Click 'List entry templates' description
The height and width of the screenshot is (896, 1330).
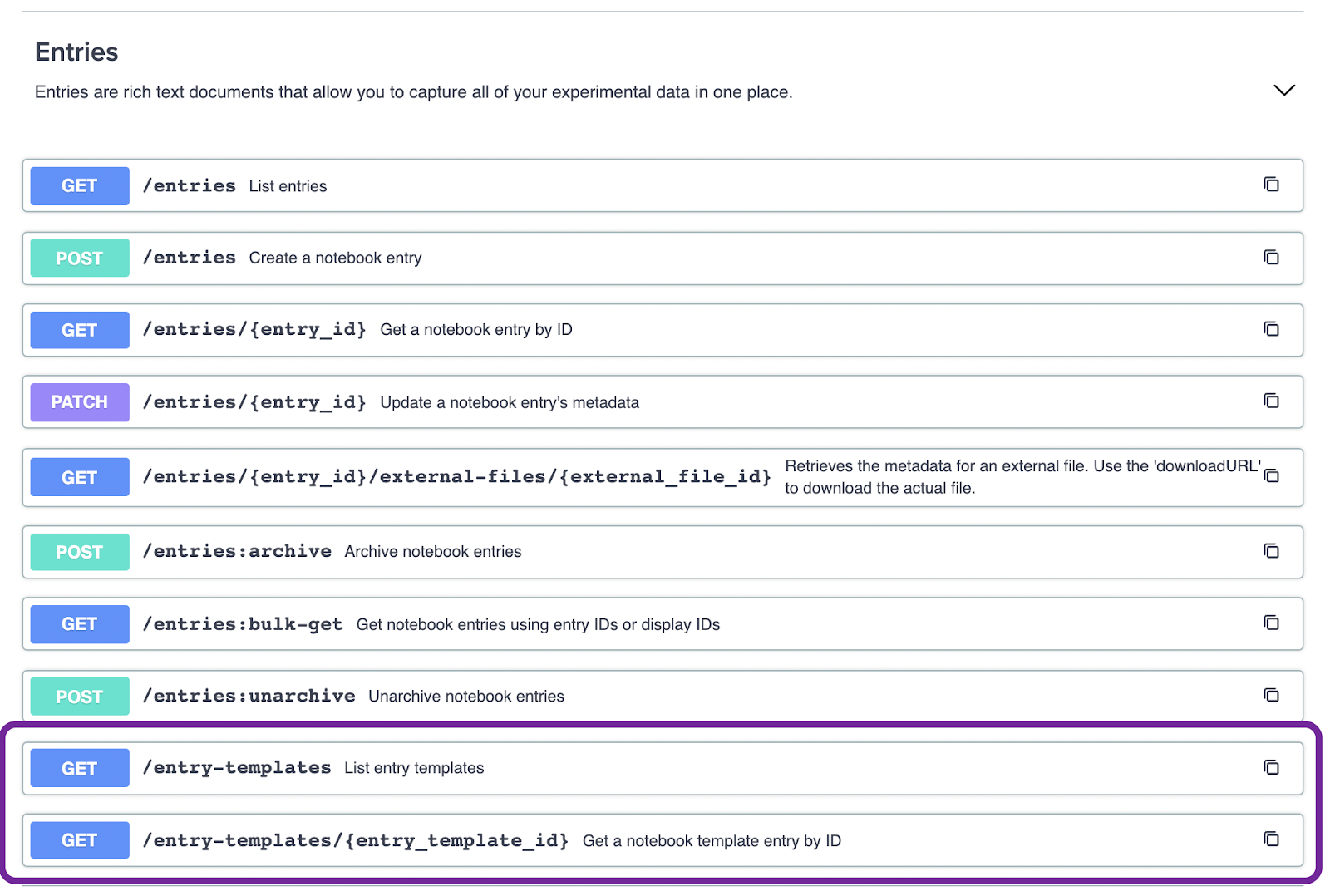click(x=414, y=768)
